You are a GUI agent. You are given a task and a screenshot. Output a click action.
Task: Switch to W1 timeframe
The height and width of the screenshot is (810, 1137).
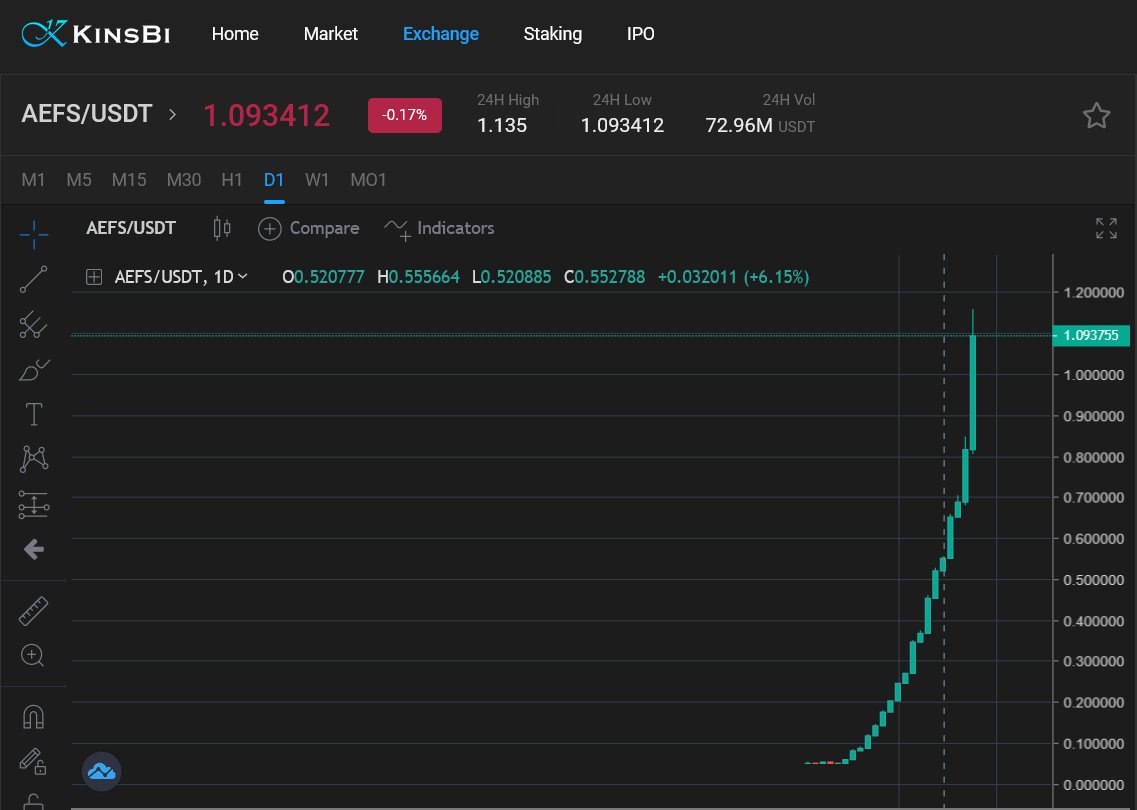click(317, 180)
